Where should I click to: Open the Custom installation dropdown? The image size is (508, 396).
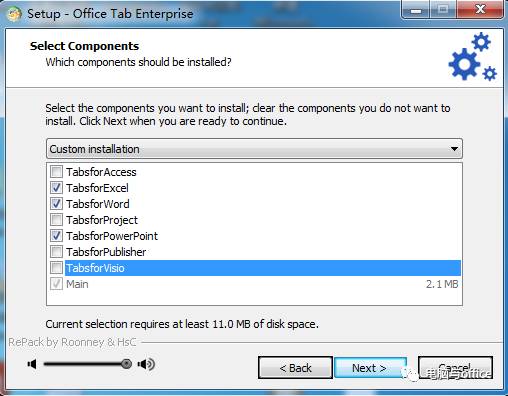pyautogui.click(x=254, y=149)
